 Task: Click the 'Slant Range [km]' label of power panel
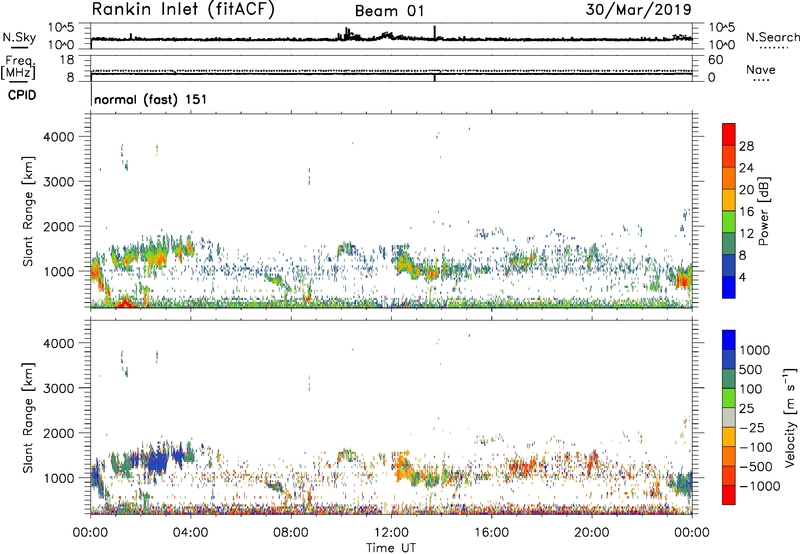(28, 211)
